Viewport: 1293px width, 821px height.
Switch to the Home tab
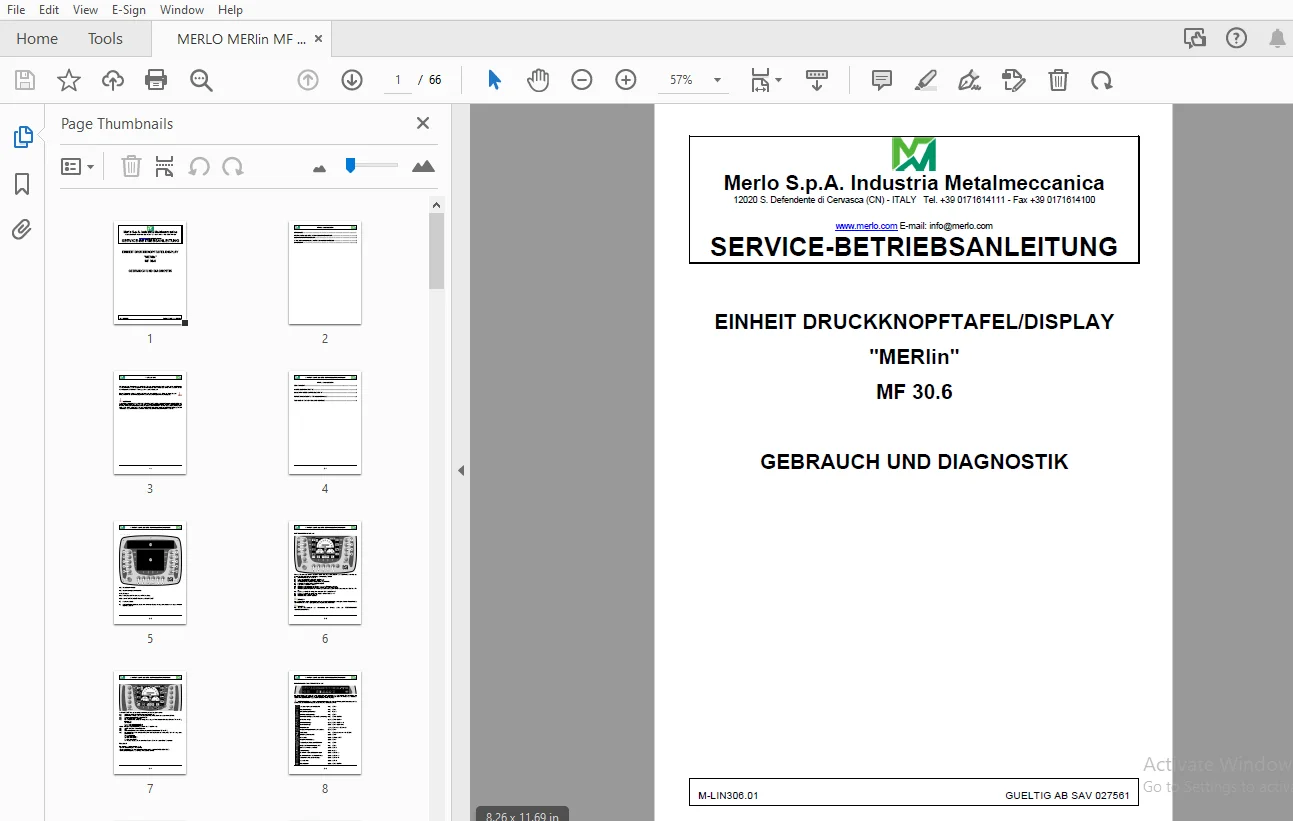37,39
